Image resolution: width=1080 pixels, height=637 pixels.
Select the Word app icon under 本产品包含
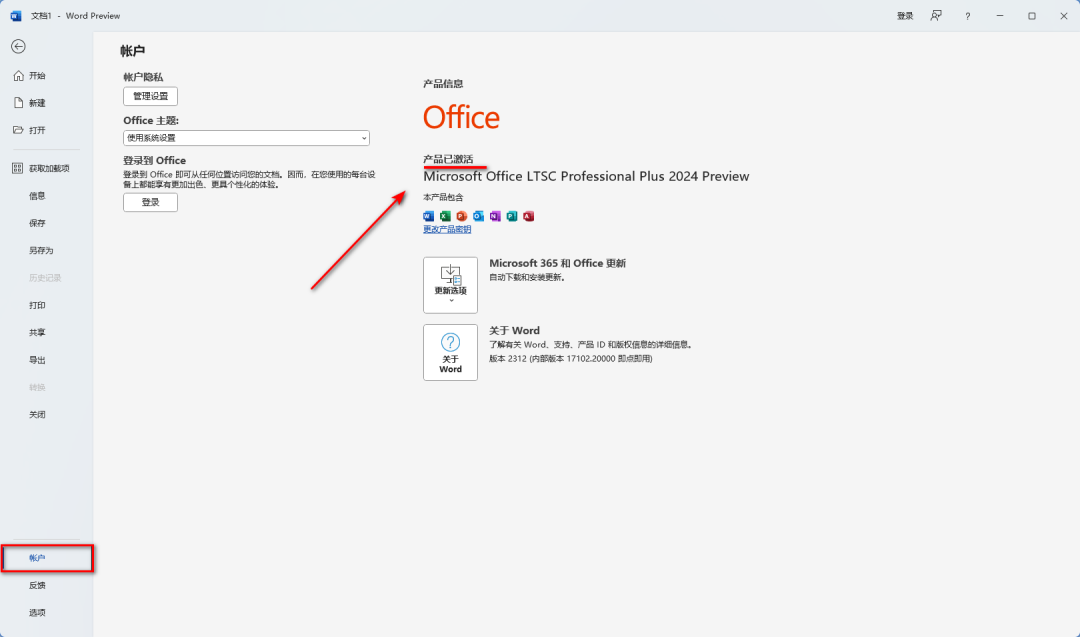coord(428,216)
